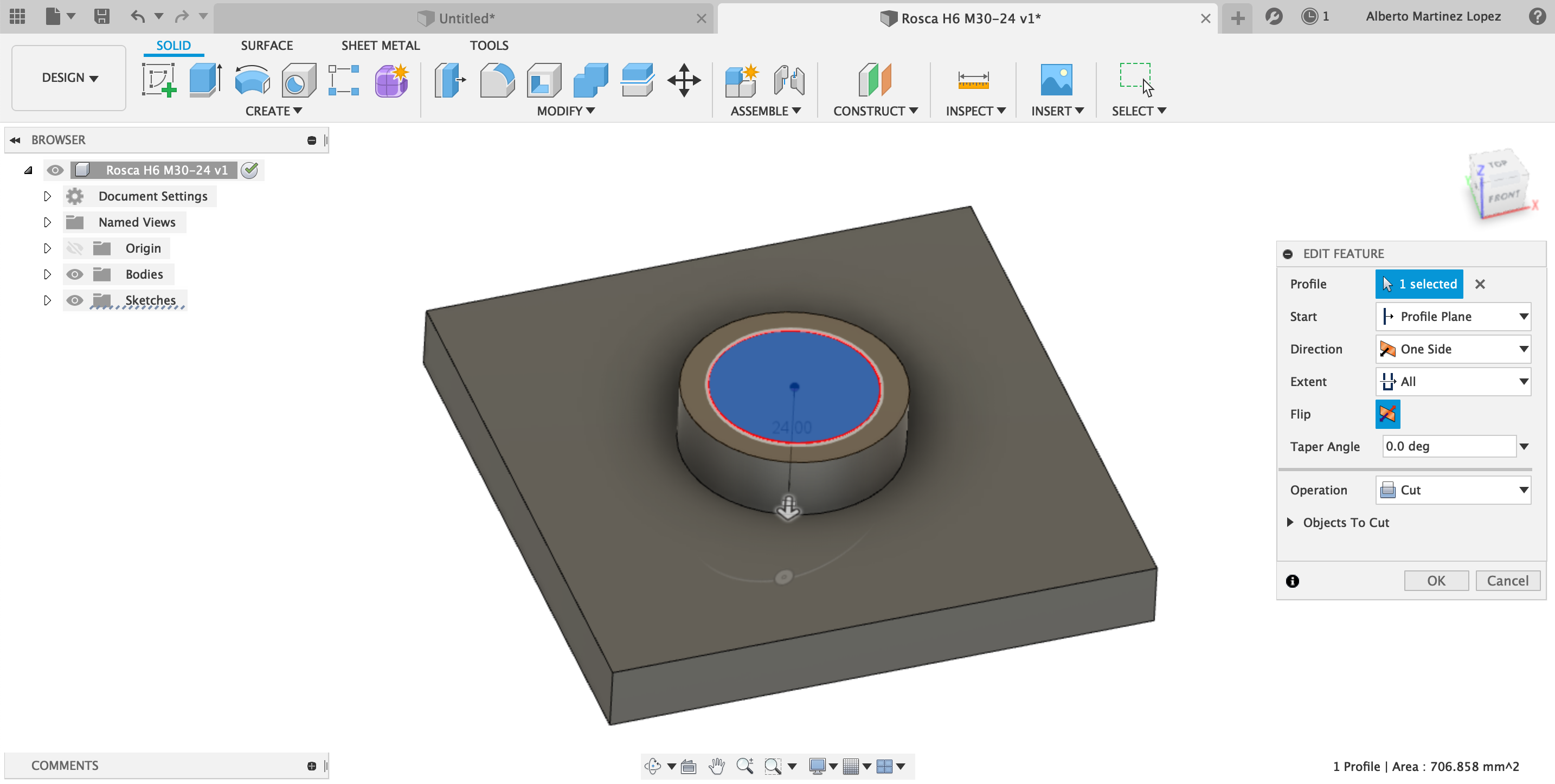Select the Revolve tool icon
Image resolution: width=1555 pixels, height=784 pixels.
(x=252, y=80)
